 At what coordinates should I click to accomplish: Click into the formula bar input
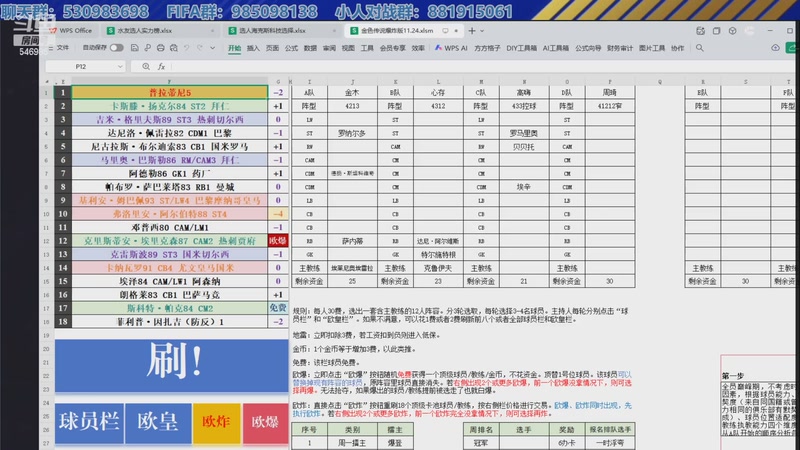tap(480, 66)
